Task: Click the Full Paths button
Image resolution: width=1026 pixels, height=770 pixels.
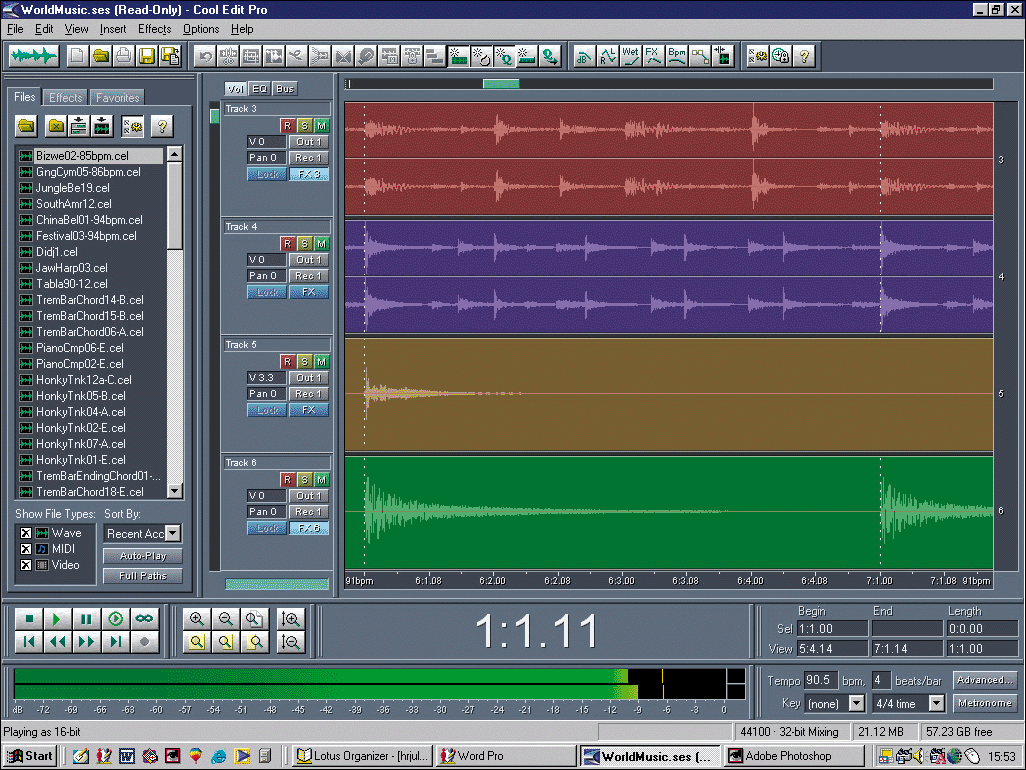Action: coord(143,576)
